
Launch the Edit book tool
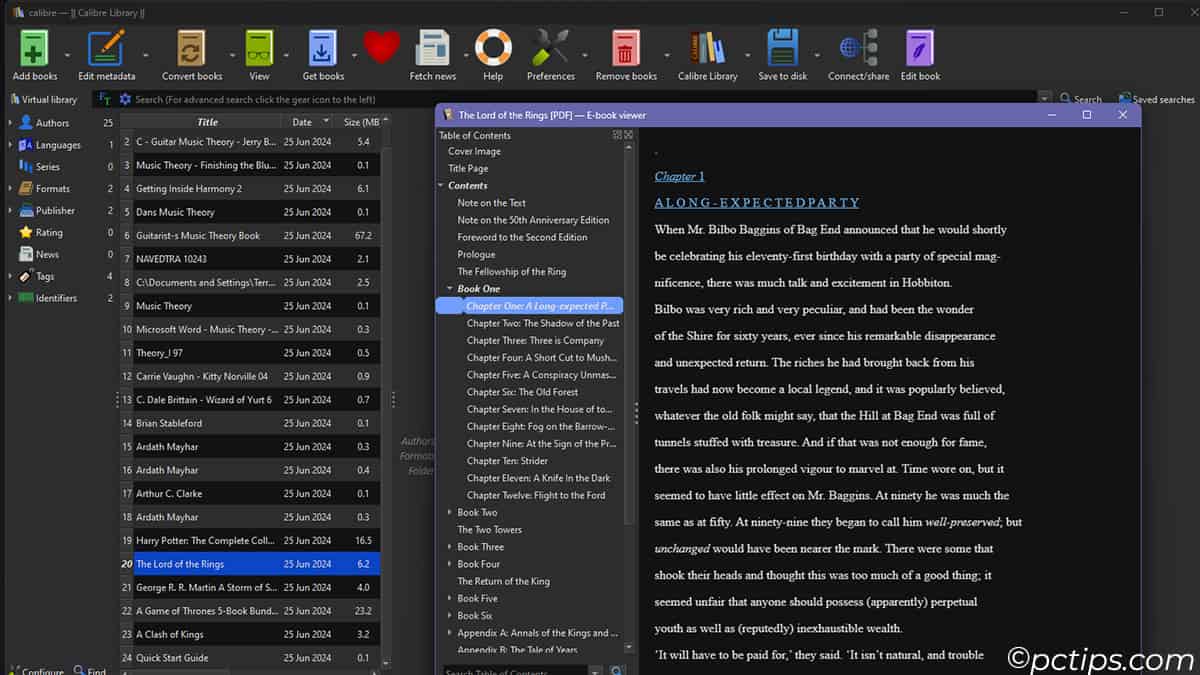[x=919, y=47]
